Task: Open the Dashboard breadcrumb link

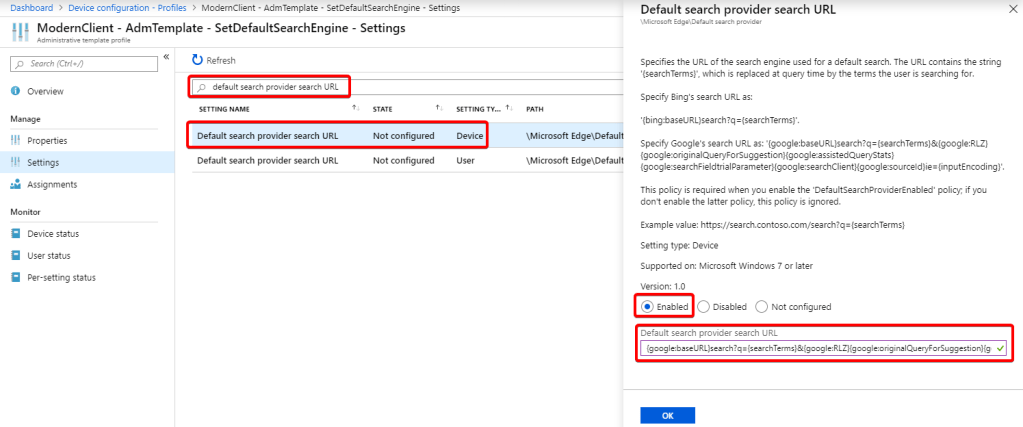Action: tap(31, 7)
